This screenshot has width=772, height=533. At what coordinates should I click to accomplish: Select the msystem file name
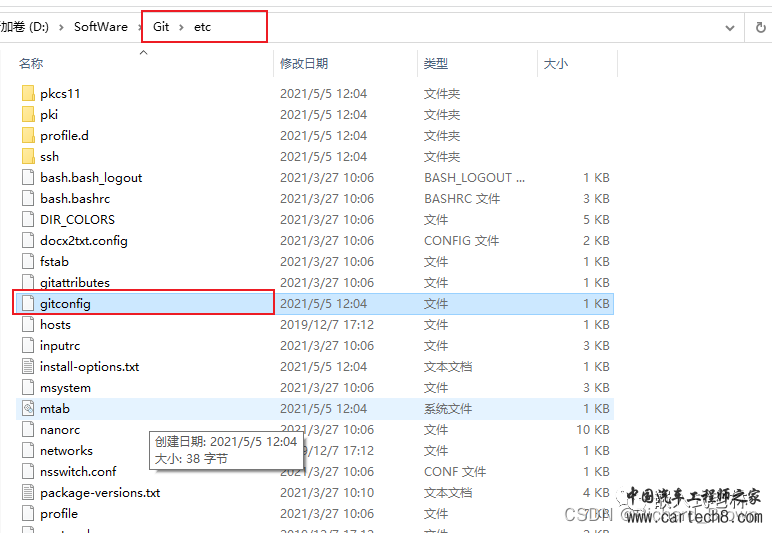pyautogui.click(x=65, y=388)
